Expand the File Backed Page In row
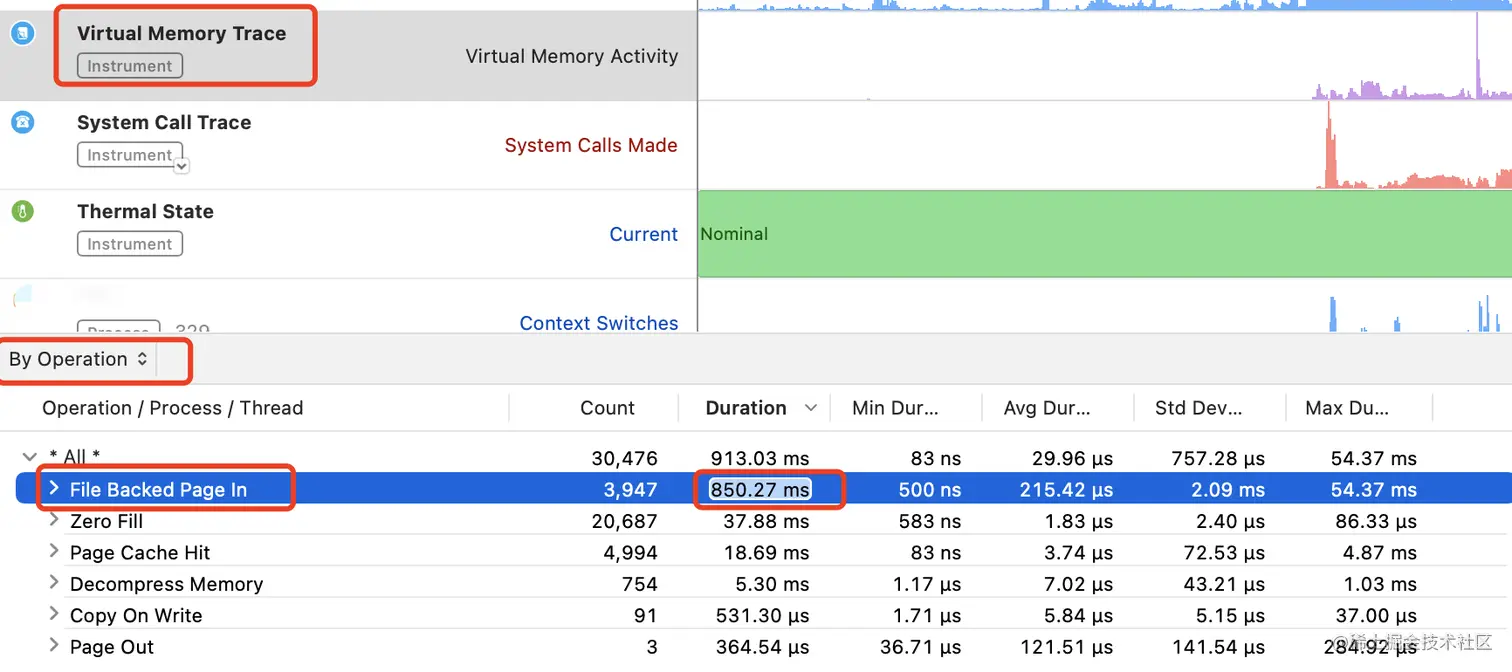 click(x=54, y=489)
